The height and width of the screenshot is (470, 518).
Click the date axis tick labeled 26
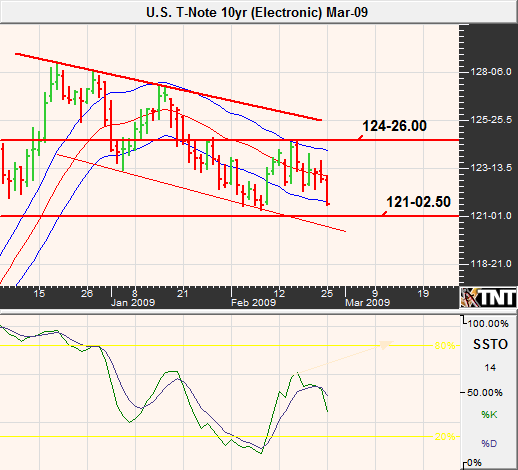(x=87, y=293)
